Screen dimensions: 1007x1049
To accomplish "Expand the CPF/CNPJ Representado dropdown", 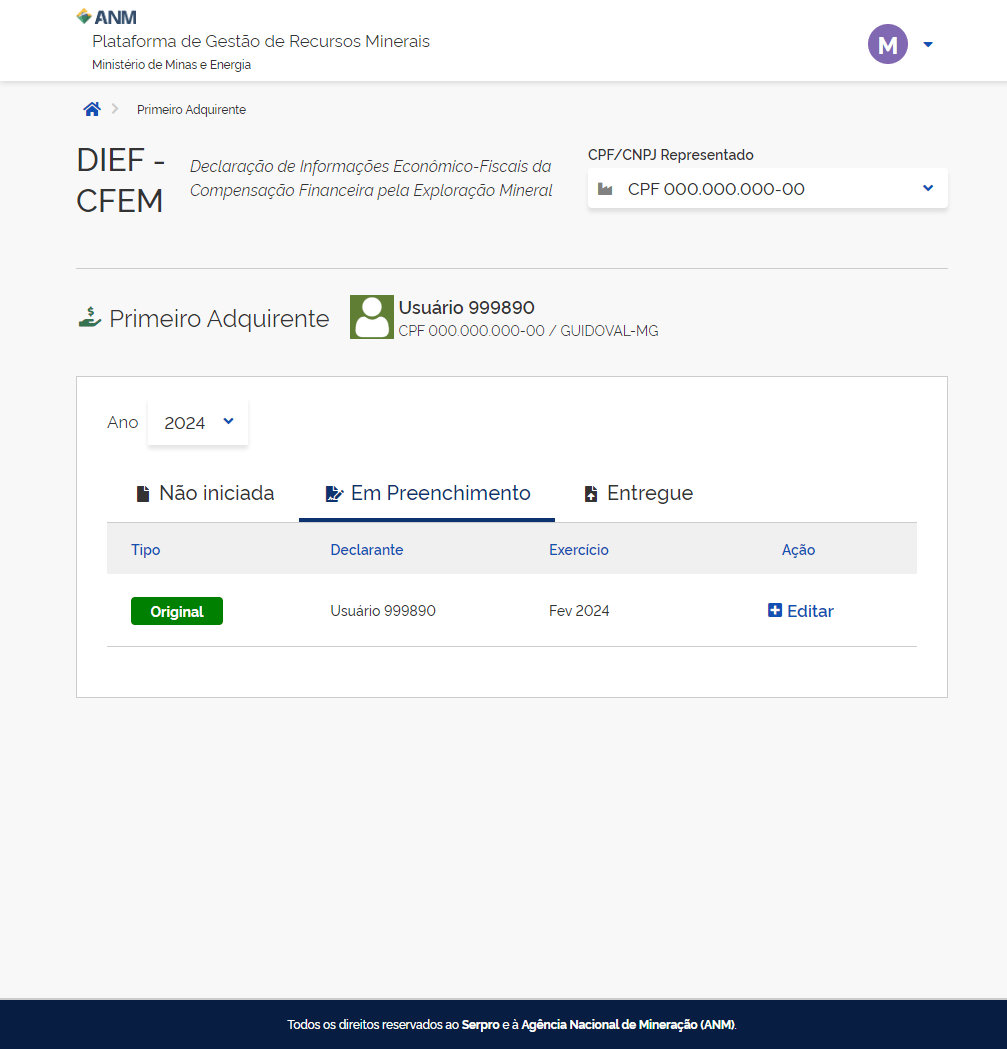I will click(927, 188).
